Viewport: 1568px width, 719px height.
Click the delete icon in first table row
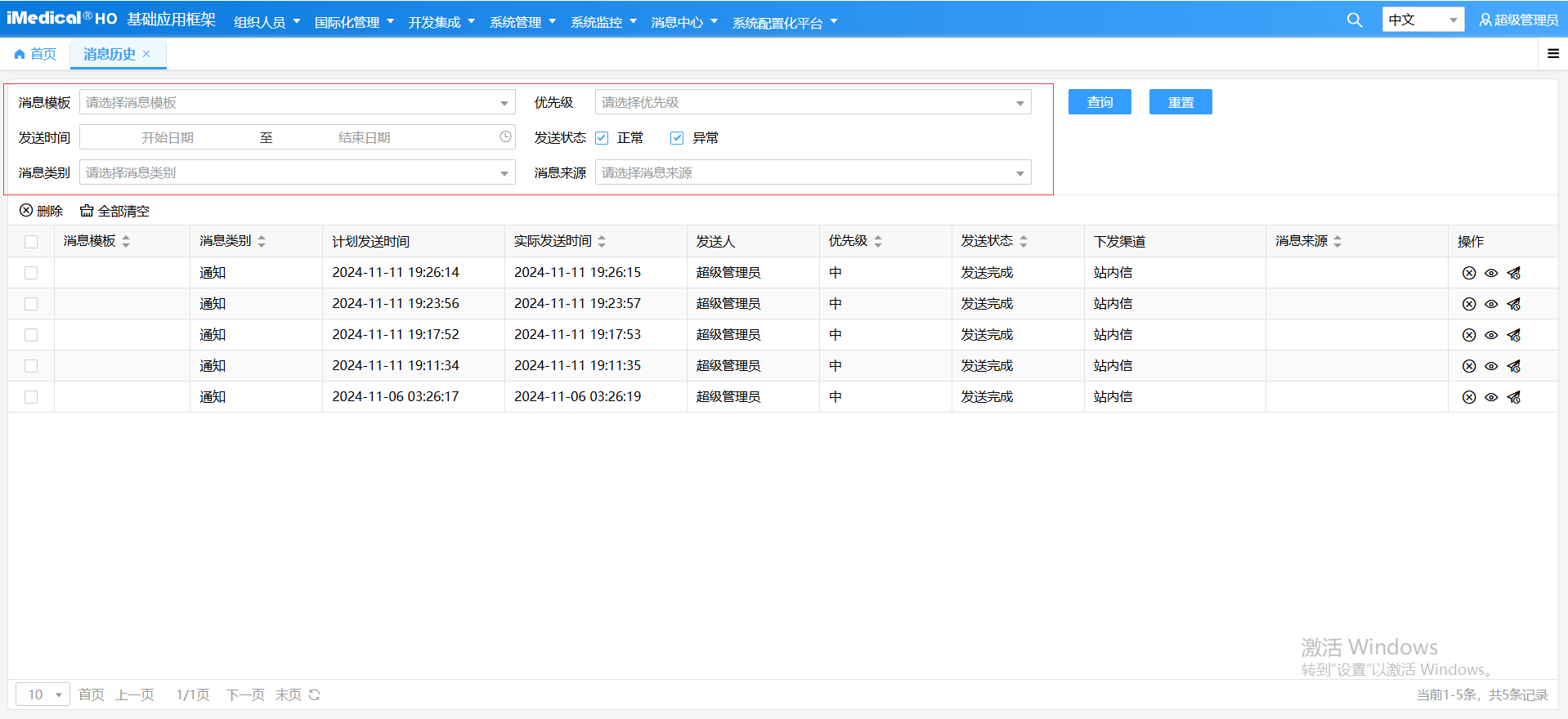[1468, 273]
